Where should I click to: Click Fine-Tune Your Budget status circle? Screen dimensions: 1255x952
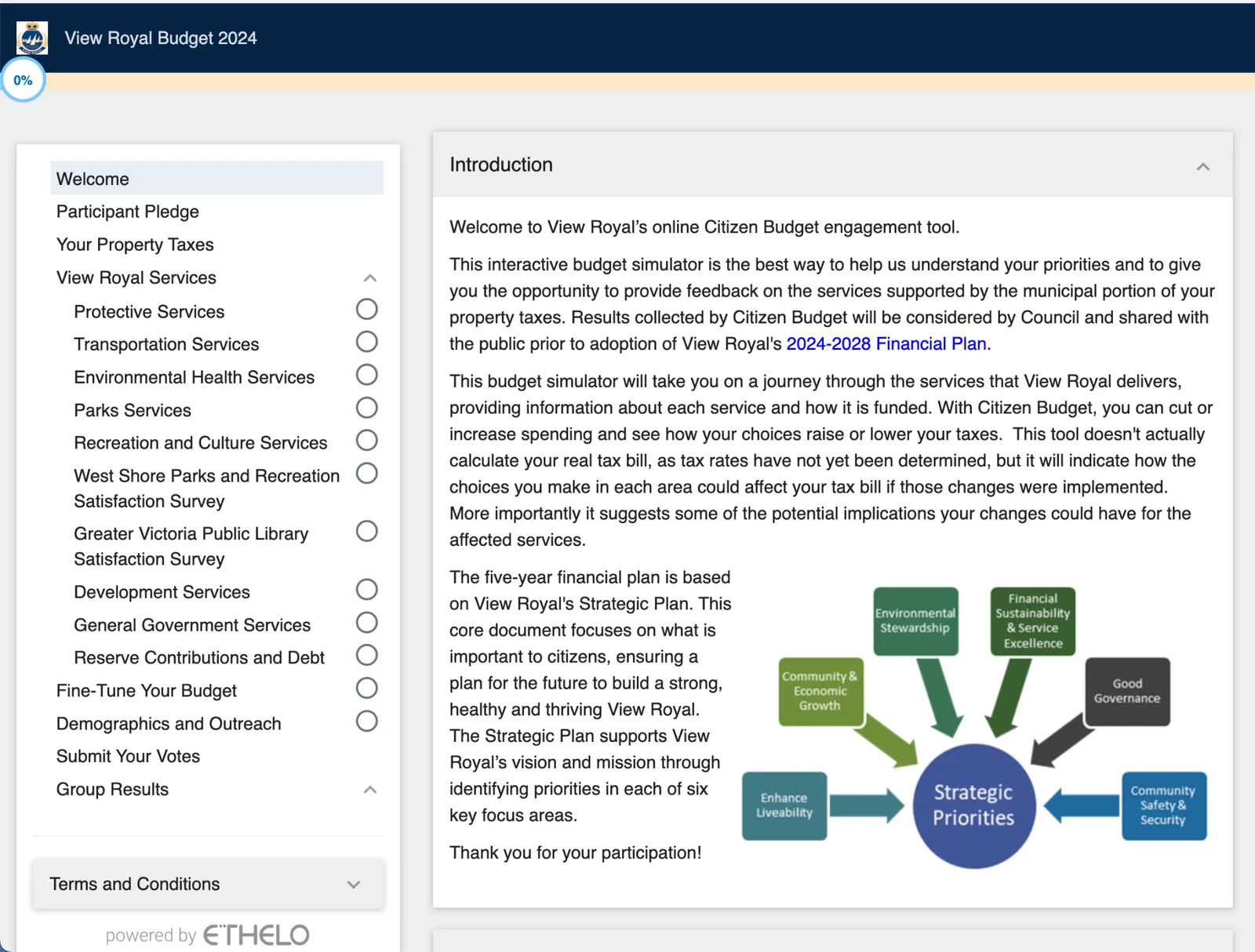366,689
